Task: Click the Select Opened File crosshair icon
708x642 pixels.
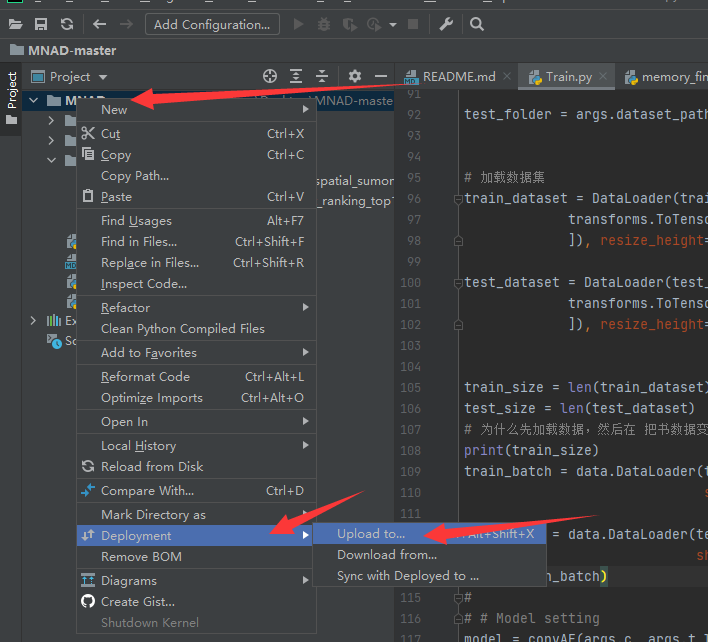Action: click(x=270, y=76)
